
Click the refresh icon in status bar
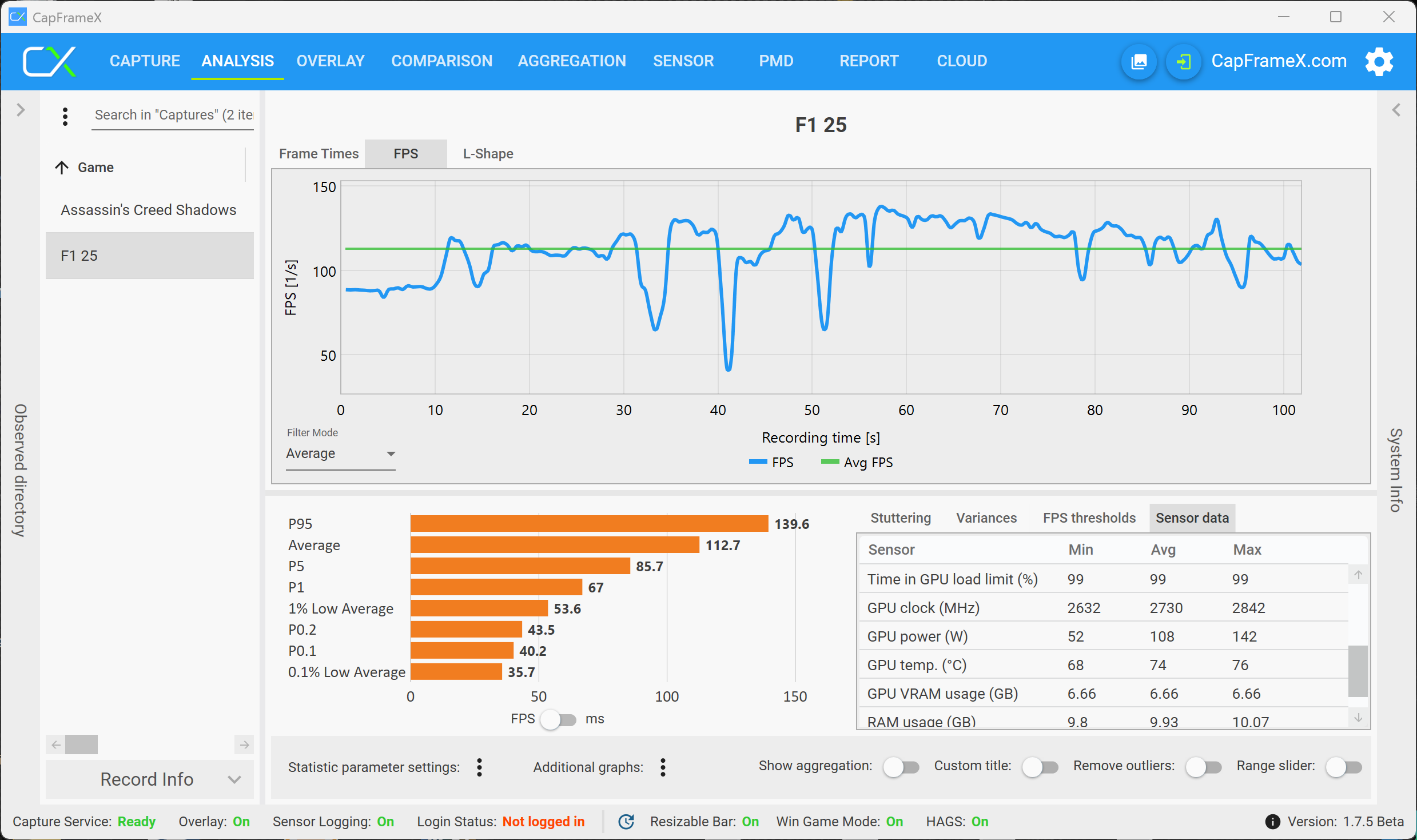[x=626, y=821]
